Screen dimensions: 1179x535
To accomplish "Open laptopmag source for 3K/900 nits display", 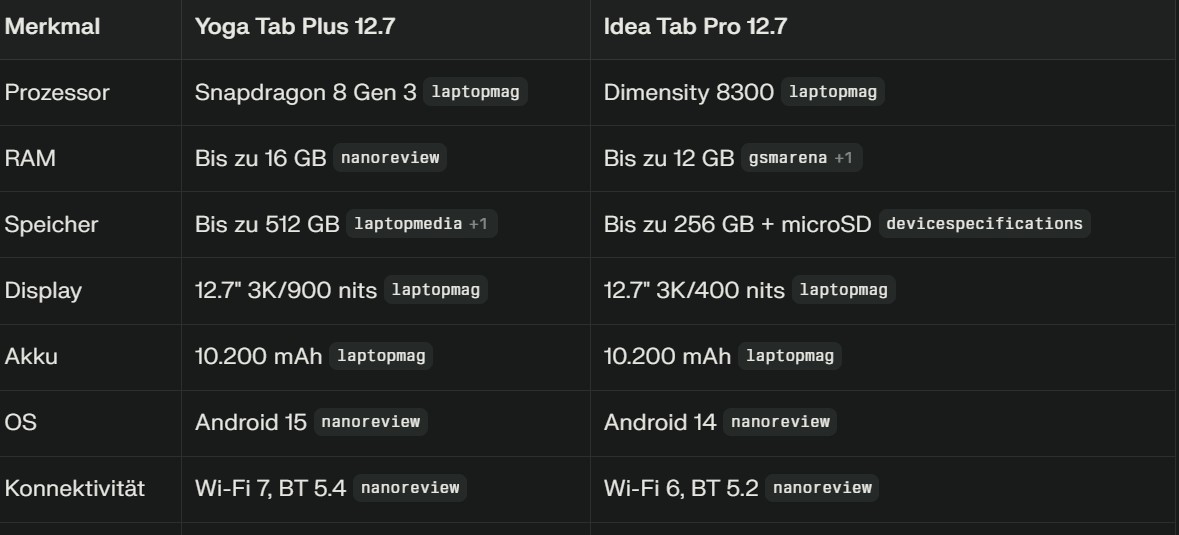I will point(436,290).
